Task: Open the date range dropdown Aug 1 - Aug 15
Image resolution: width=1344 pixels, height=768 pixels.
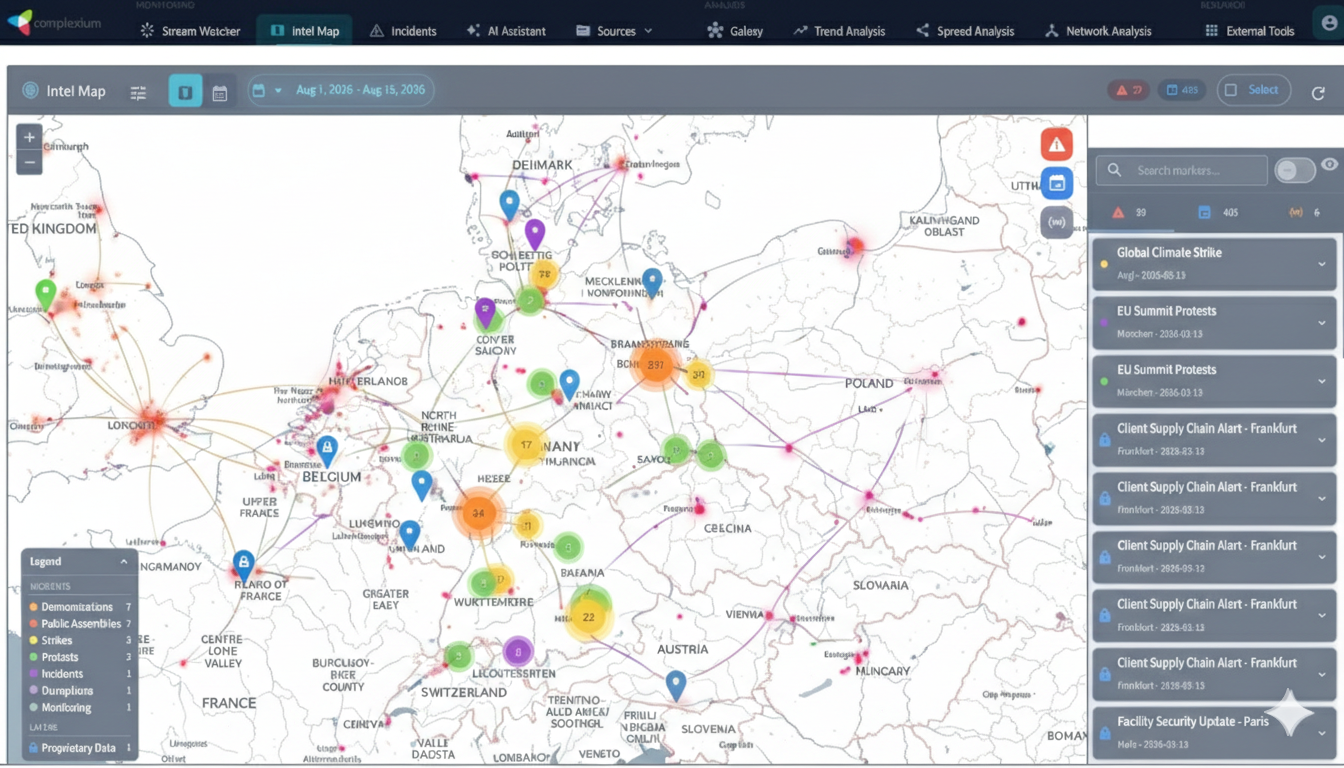Action: coord(341,90)
